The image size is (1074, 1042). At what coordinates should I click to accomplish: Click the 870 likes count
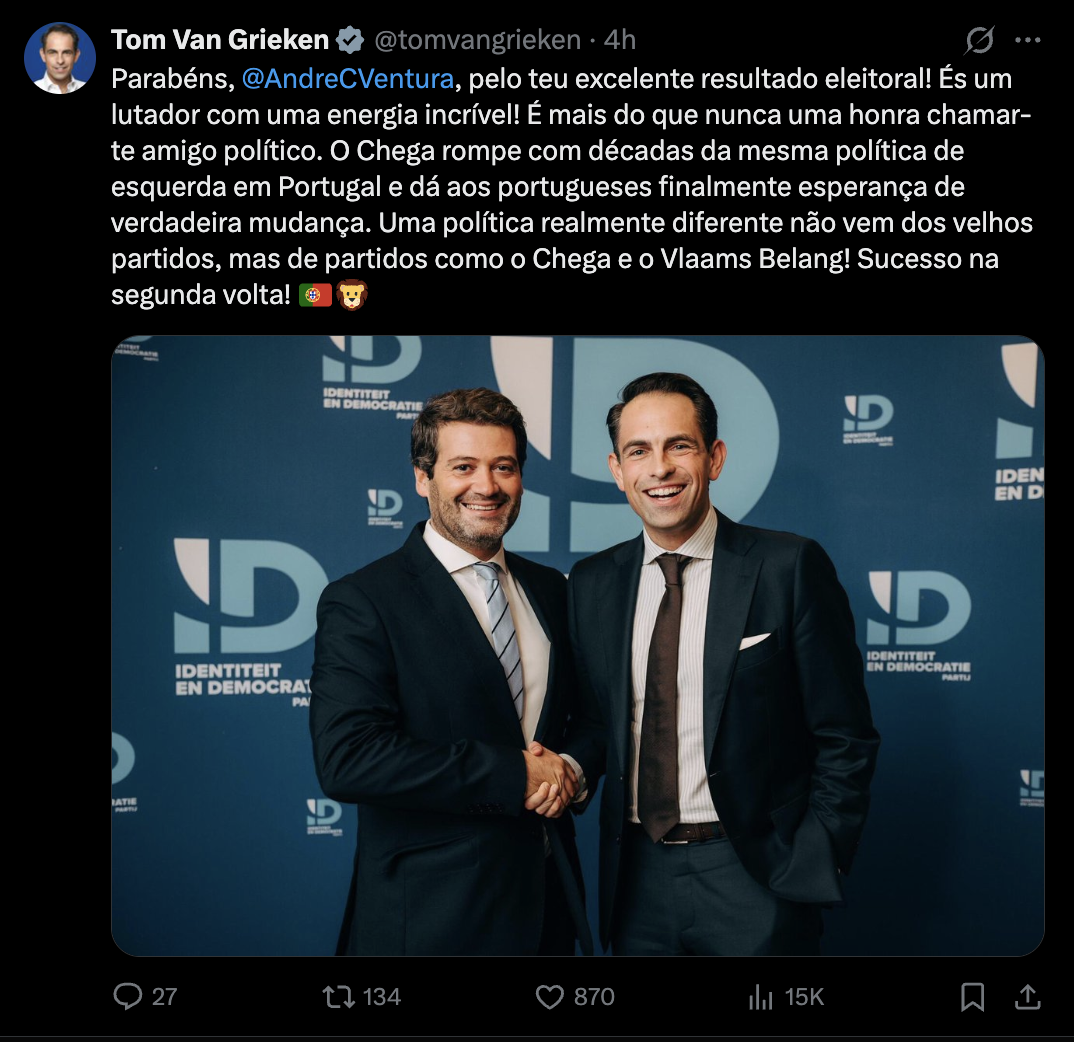coord(594,997)
